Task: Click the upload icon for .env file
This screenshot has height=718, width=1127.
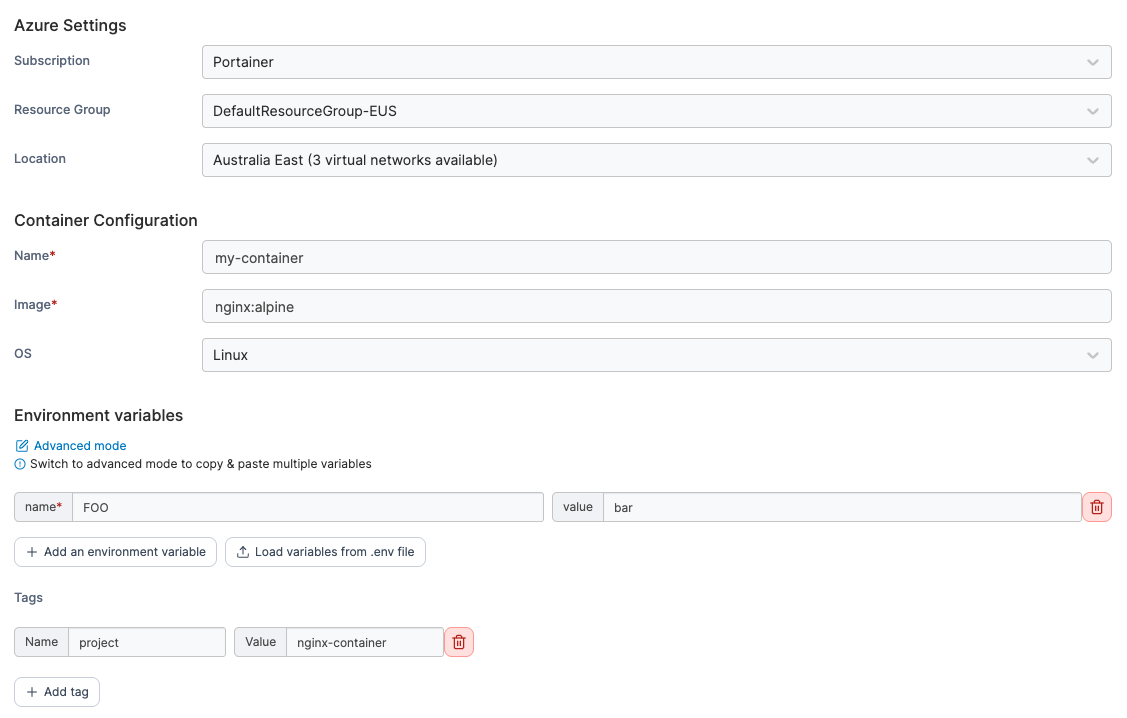Action: pyautogui.click(x=243, y=552)
